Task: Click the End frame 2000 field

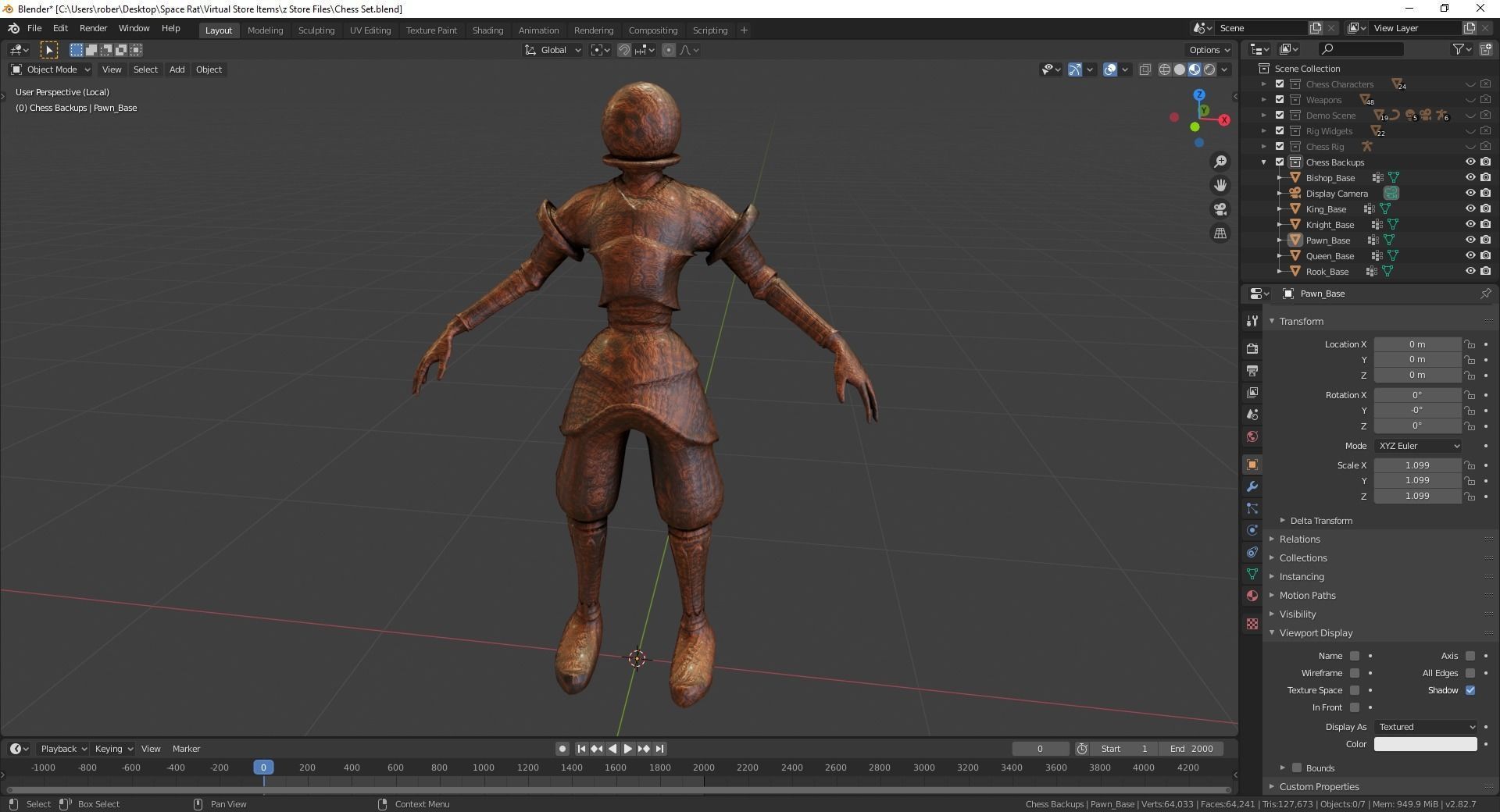Action: click(1191, 749)
